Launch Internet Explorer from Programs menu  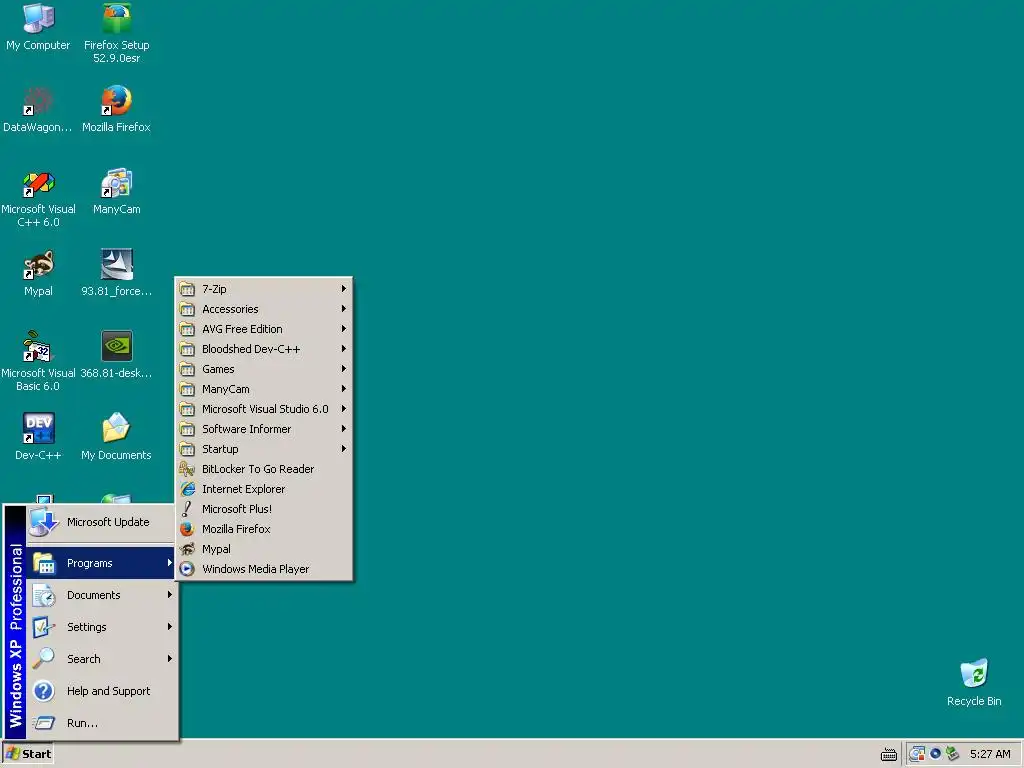pyautogui.click(x=264, y=489)
